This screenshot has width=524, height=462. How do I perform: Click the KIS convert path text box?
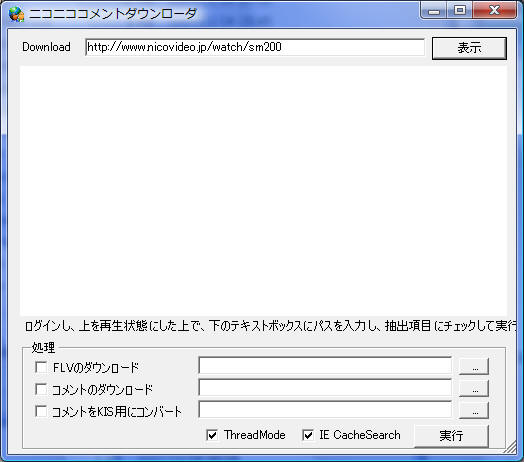coord(325,409)
